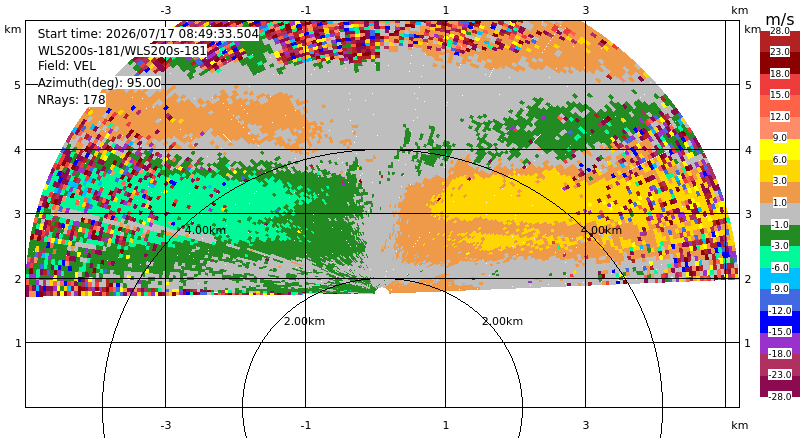
Task: Click the -28.0 label on colorbar
Action: pyautogui.click(x=780, y=397)
